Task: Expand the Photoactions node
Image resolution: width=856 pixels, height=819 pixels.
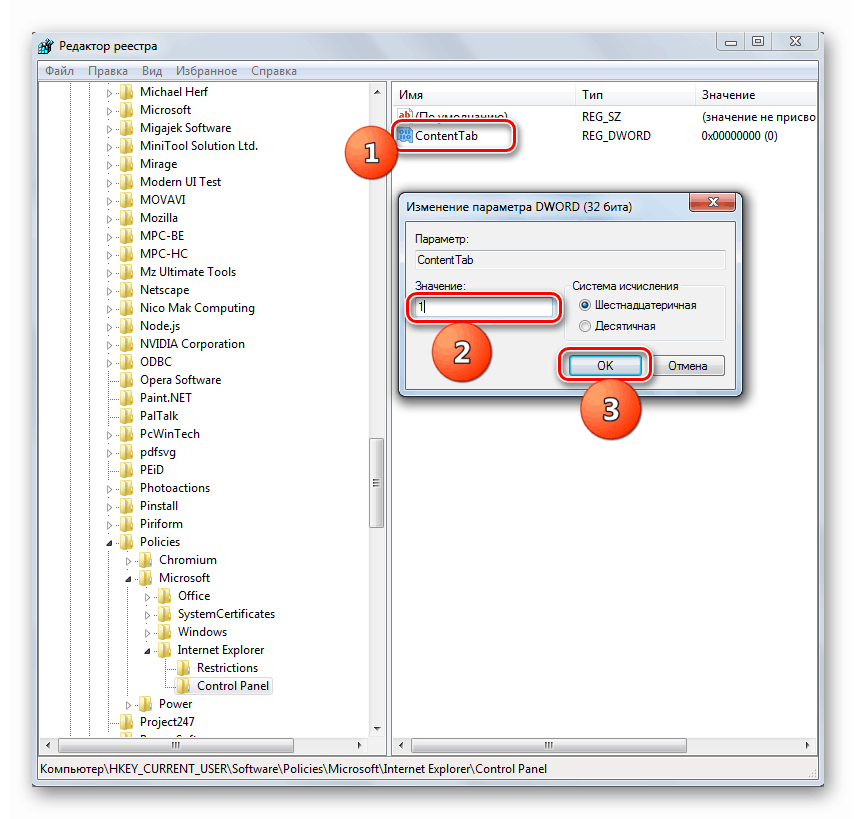Action: (109, 489)
